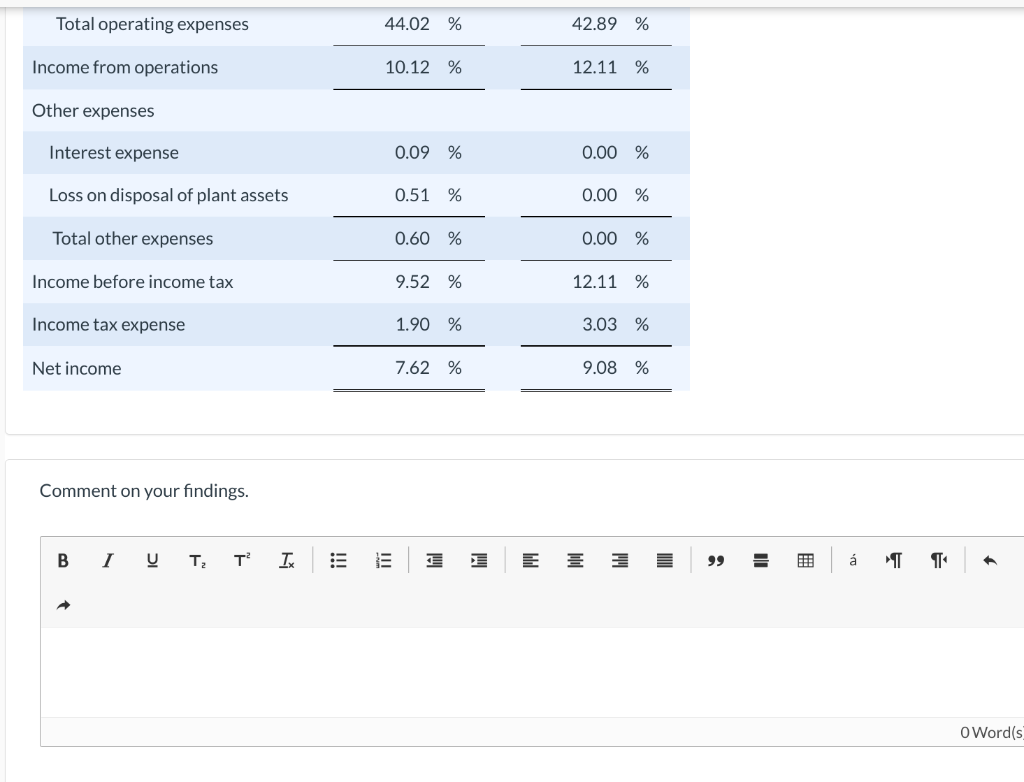Remove text formatting with the Tx icon
This screenshot has height=782, width=1024.
(287, 560)
